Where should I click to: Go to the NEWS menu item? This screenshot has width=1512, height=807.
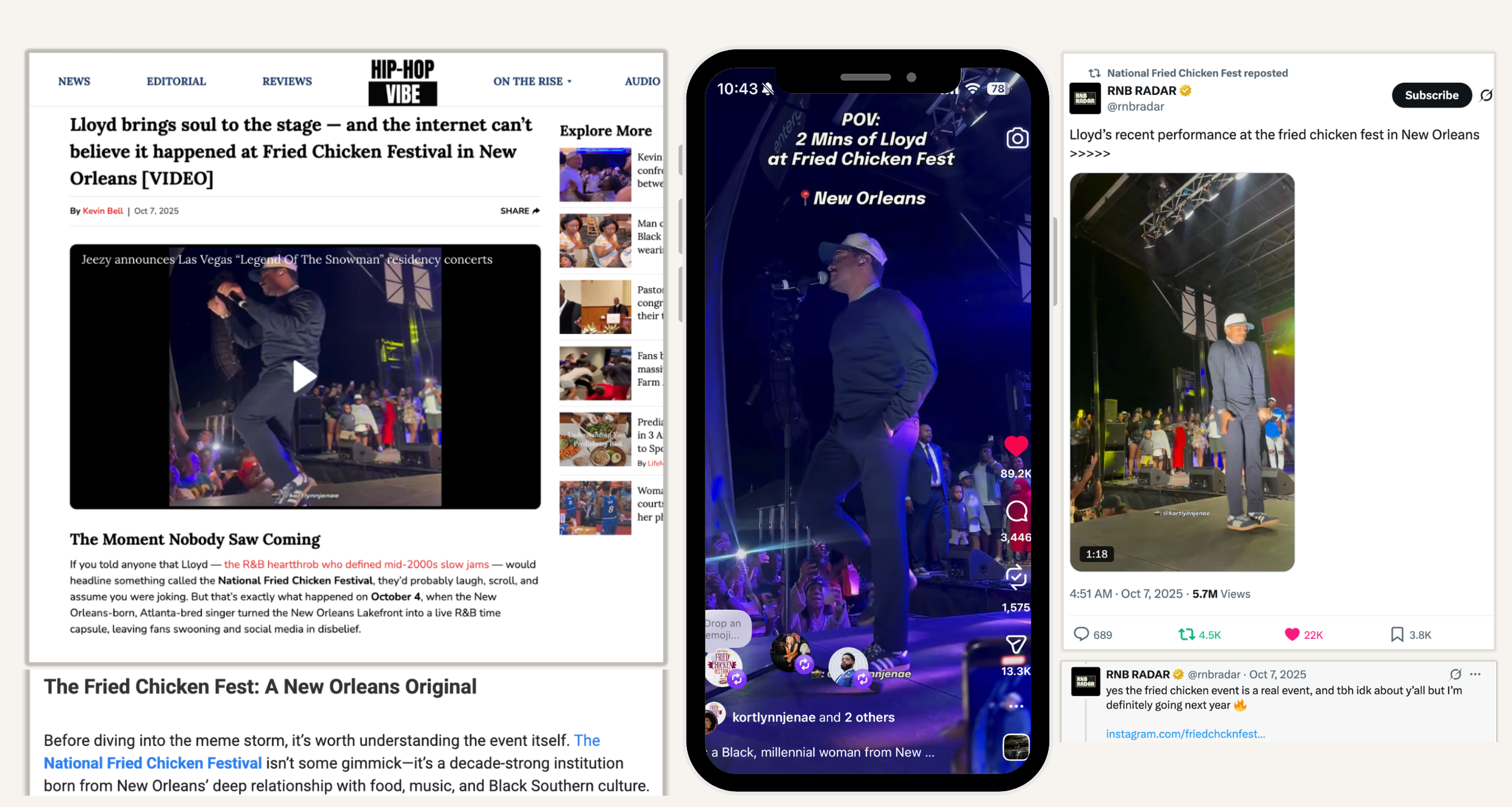tap(74, 81)
